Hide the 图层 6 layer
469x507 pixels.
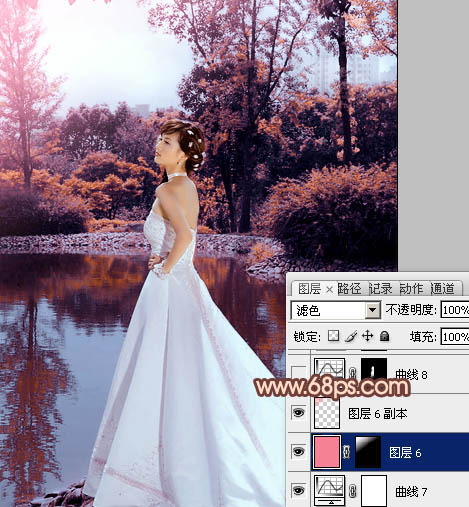(298, 452)
